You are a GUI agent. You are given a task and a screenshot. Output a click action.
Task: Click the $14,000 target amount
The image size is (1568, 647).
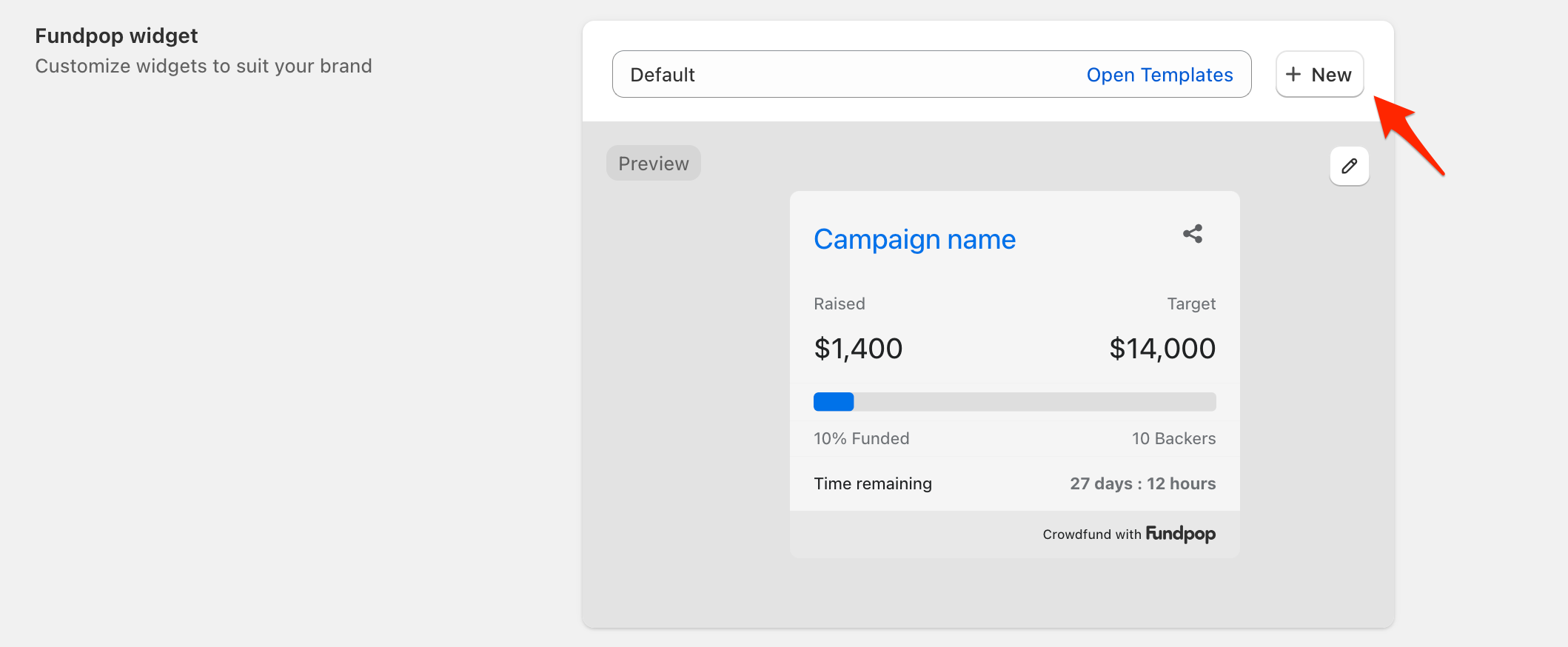pyautogui.click(x=1162, y=349)
